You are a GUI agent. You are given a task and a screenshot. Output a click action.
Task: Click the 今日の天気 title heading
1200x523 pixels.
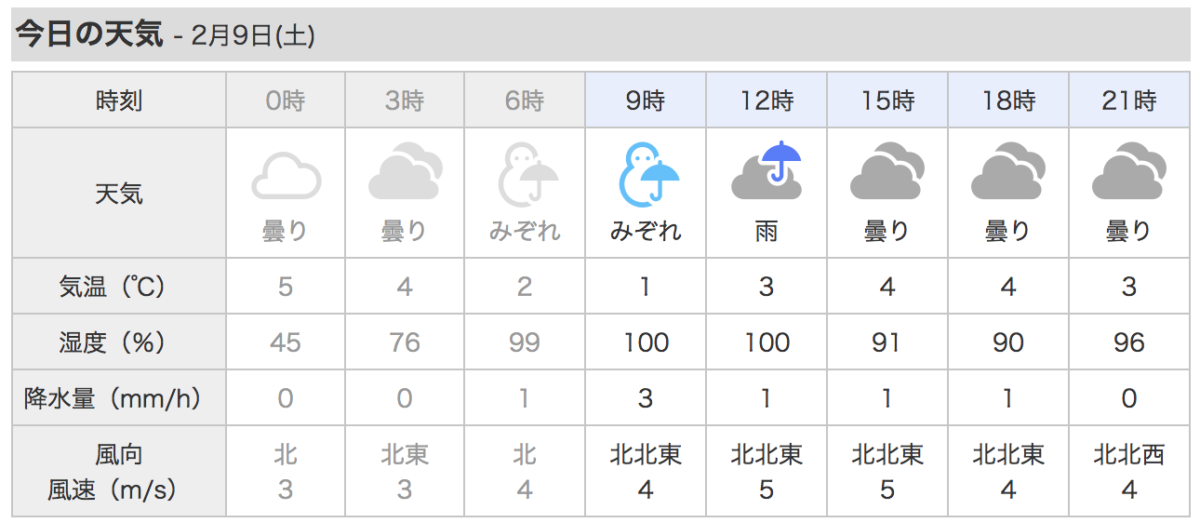pyautogui.click(x=88, y=34)
